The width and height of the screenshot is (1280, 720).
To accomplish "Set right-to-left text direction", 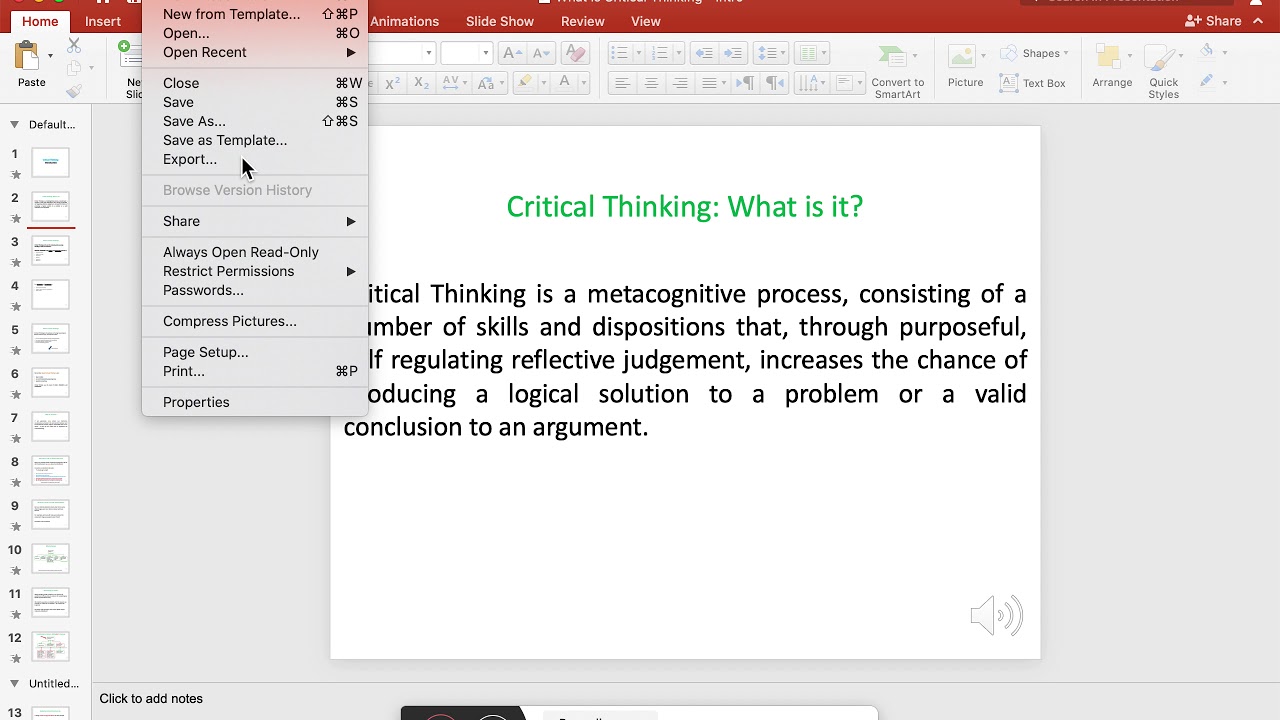I will 775,83.
